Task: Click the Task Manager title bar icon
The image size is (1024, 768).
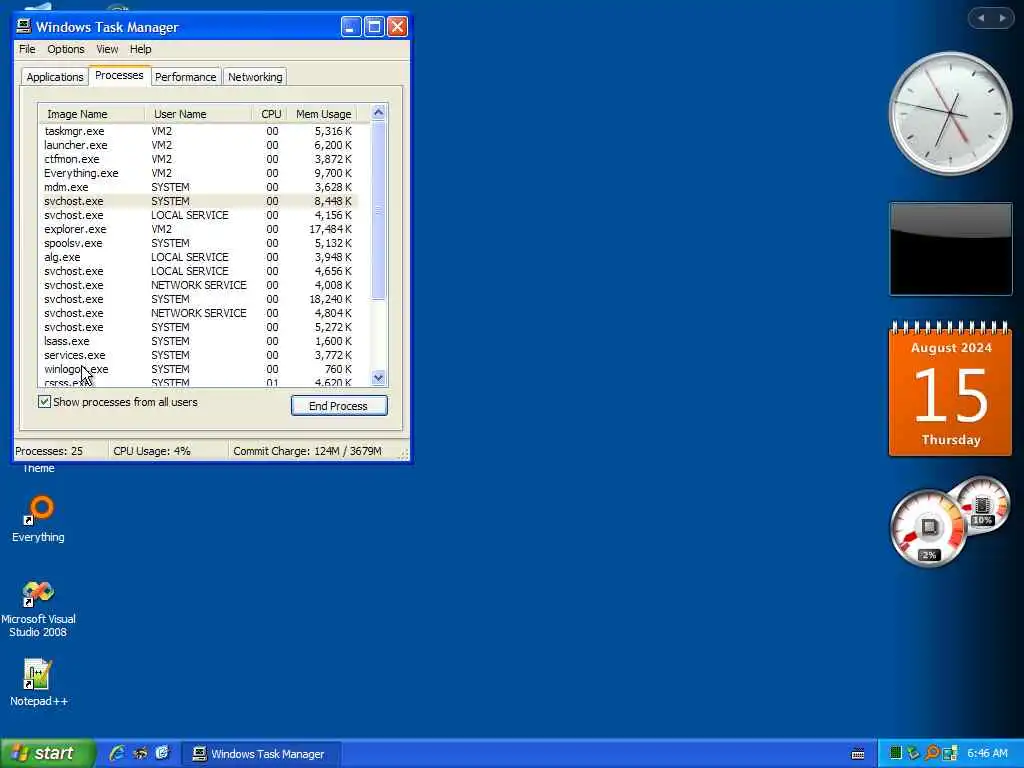Action: [x=24, y=26]
